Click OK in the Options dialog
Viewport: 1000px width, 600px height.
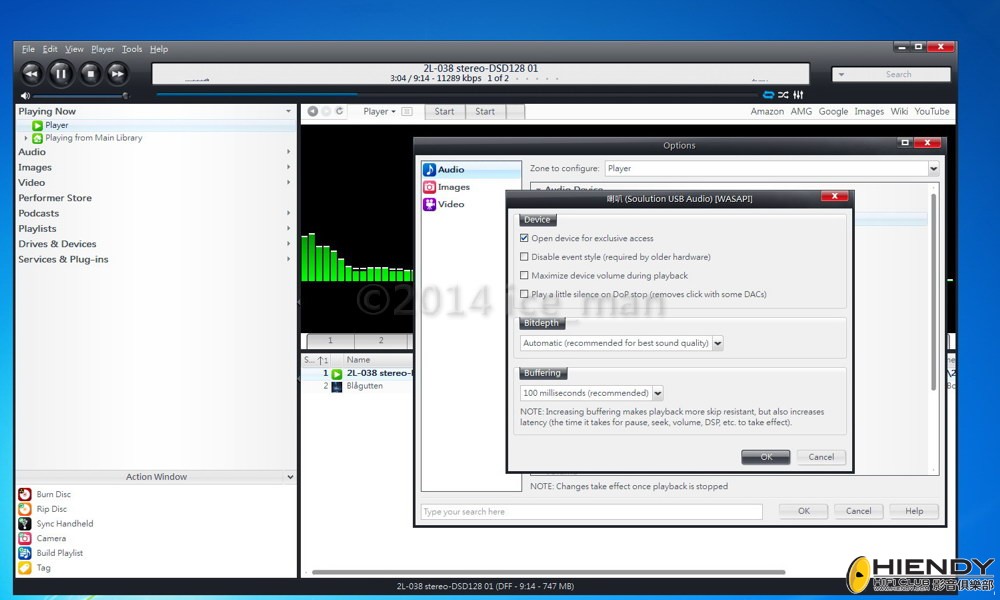[x=804, y=511]
